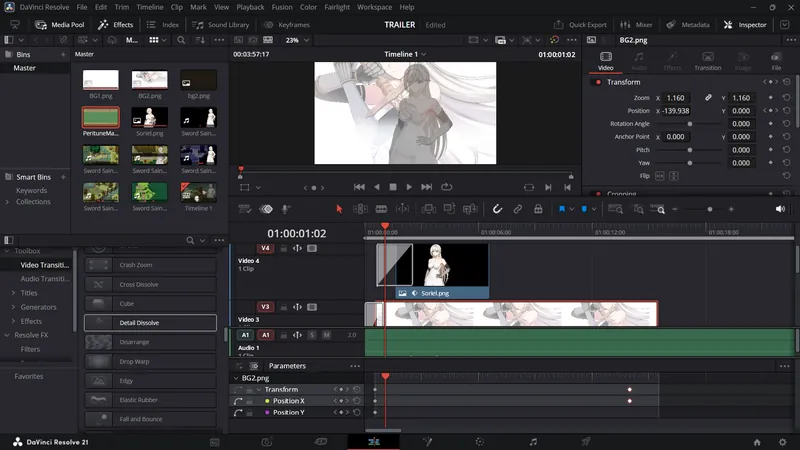Open the Cut page icon

[x=320, y=442]
